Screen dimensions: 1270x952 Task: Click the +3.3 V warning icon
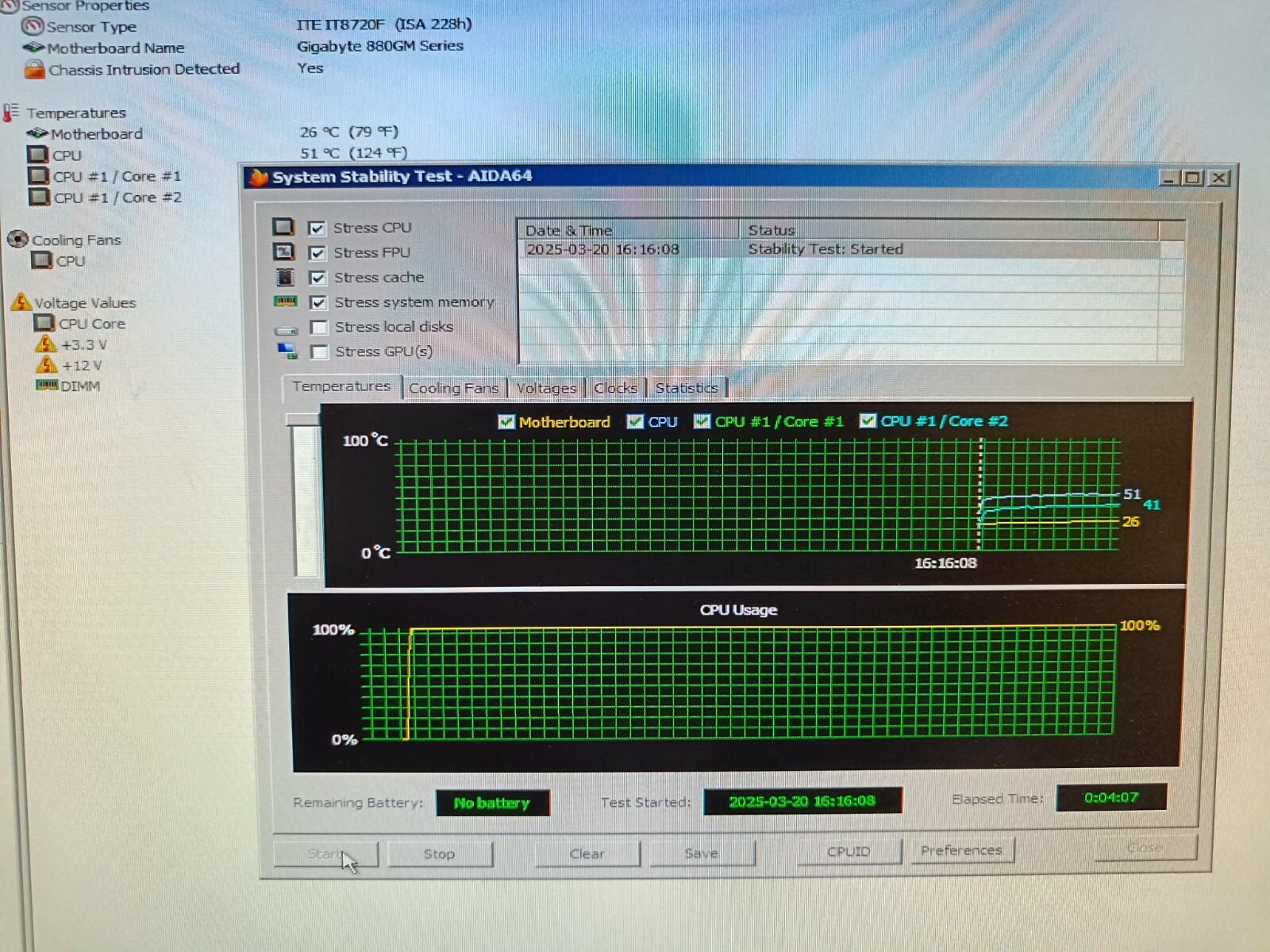46,344
